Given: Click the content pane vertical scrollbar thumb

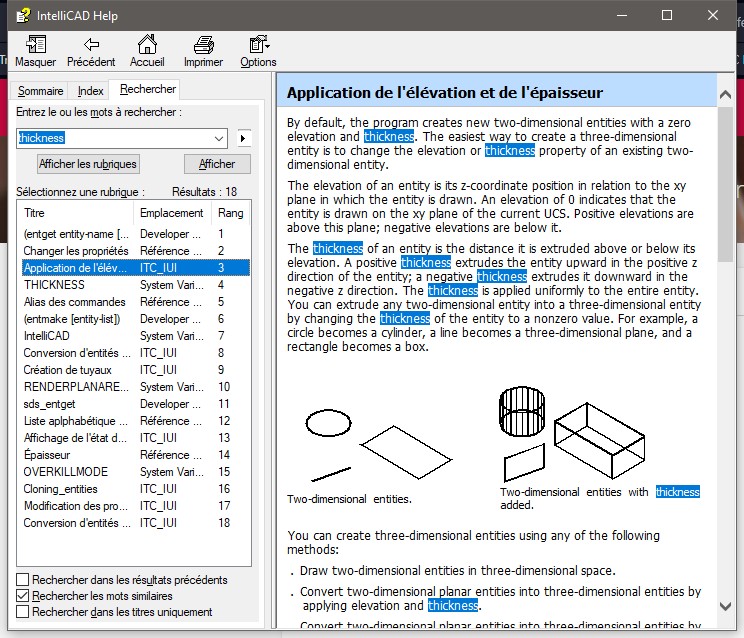Looking at the screenshot, I should click(725, 184).
